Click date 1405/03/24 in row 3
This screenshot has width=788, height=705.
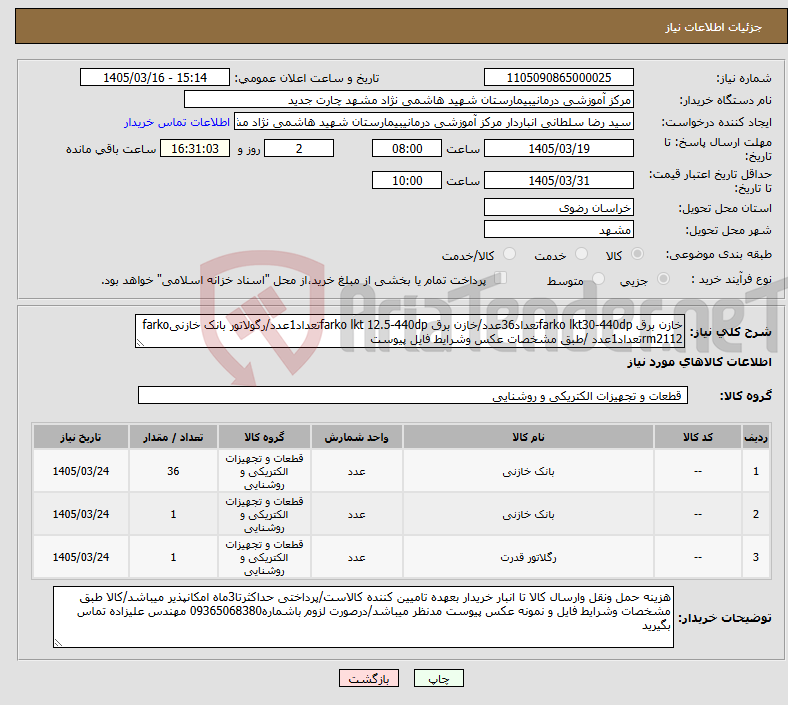(x=81, y=557)
